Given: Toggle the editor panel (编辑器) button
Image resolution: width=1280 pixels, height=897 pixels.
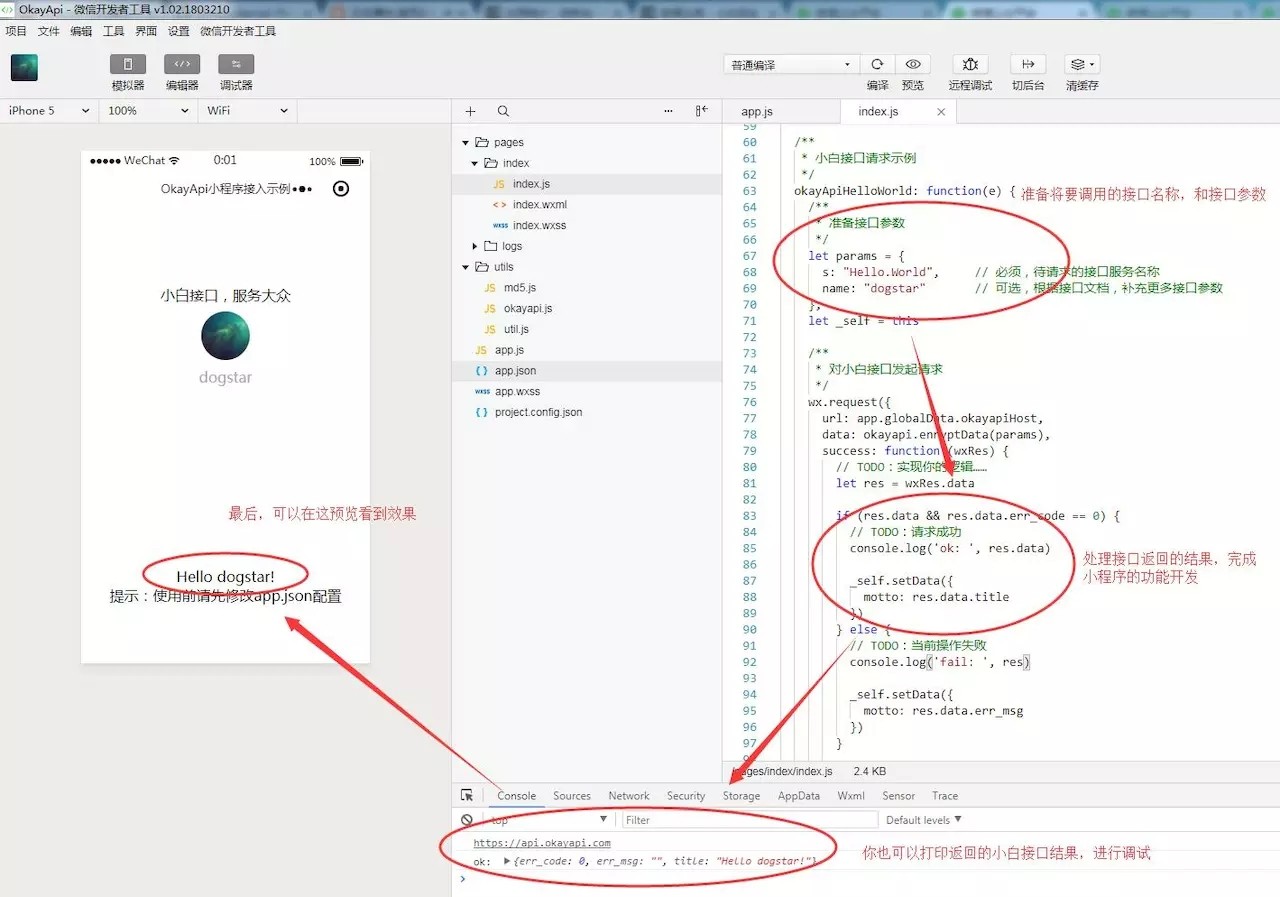Looking at the screenshot, I should click(x=182, y=65).
